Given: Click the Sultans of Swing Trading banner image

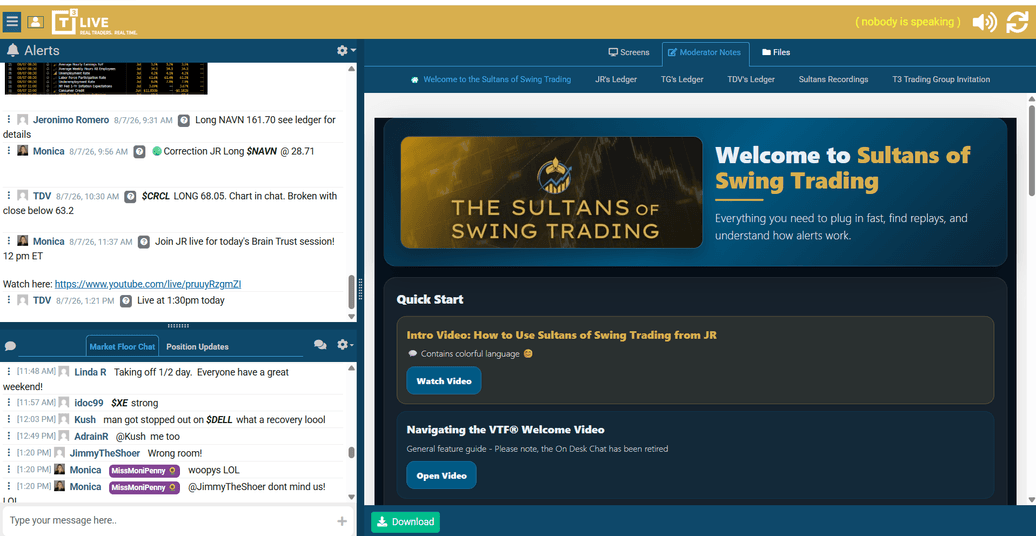Looking at the screenshot, I should click(551, 192).
